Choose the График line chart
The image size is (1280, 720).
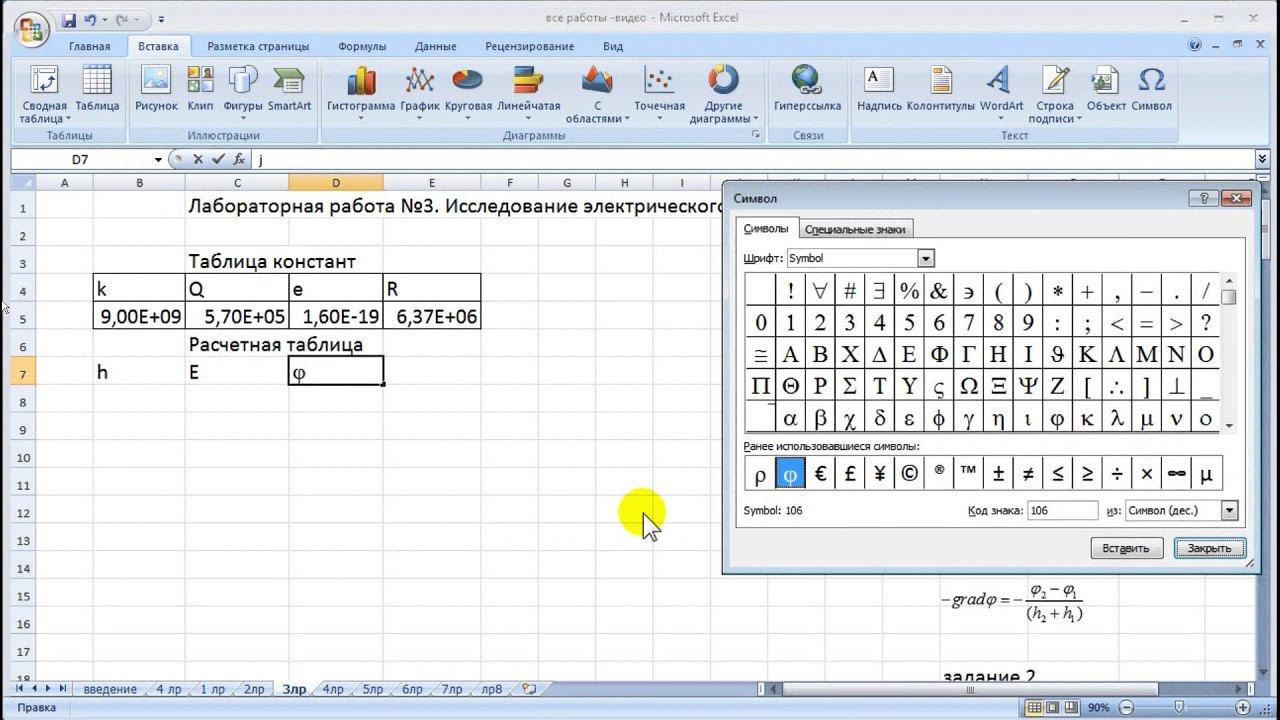tap(420, 94)
